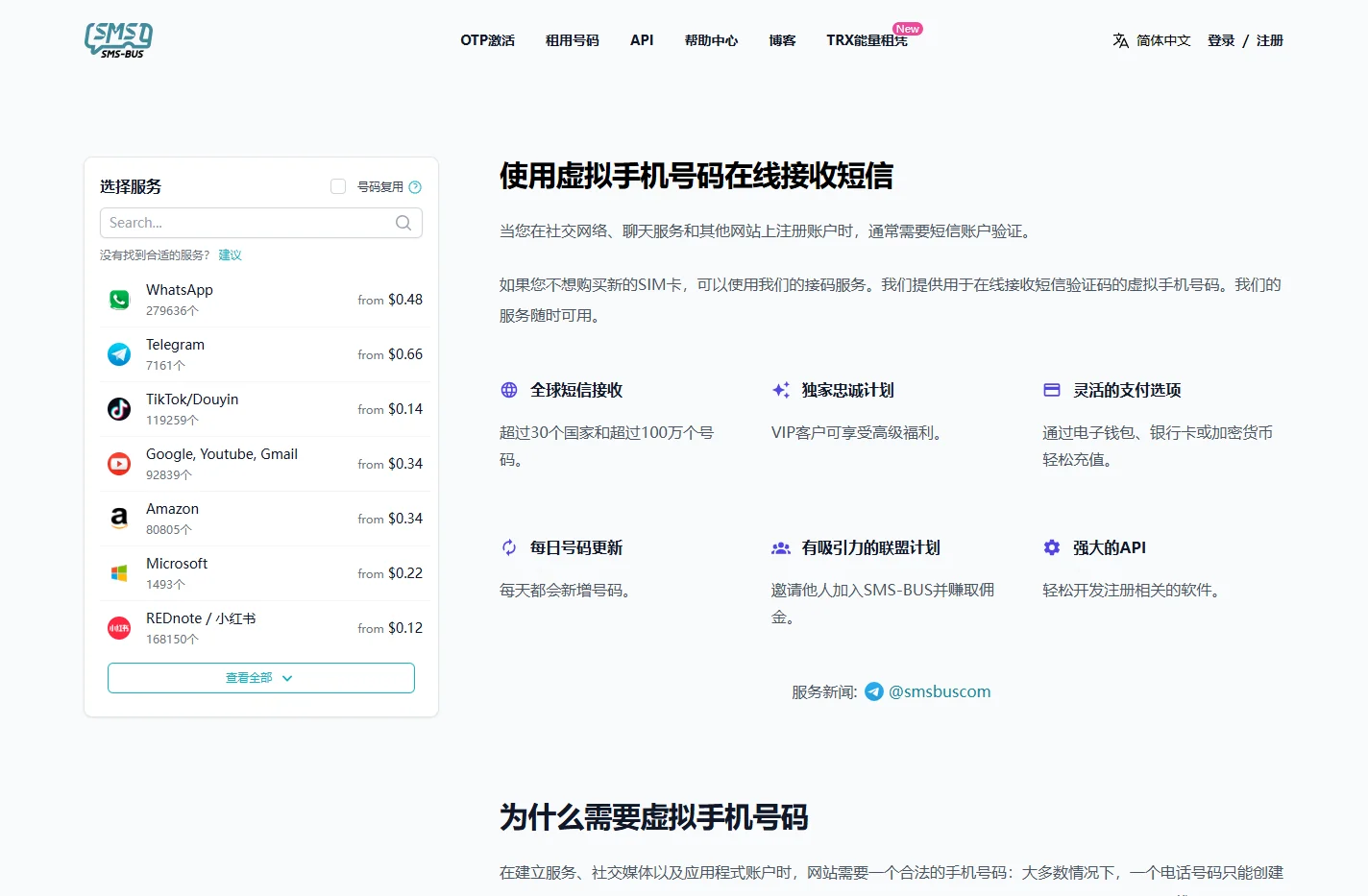This screenshot has height=896, width=1368.
Task: Open the TRX能量租凭 menu item
Action: point(867,40)
